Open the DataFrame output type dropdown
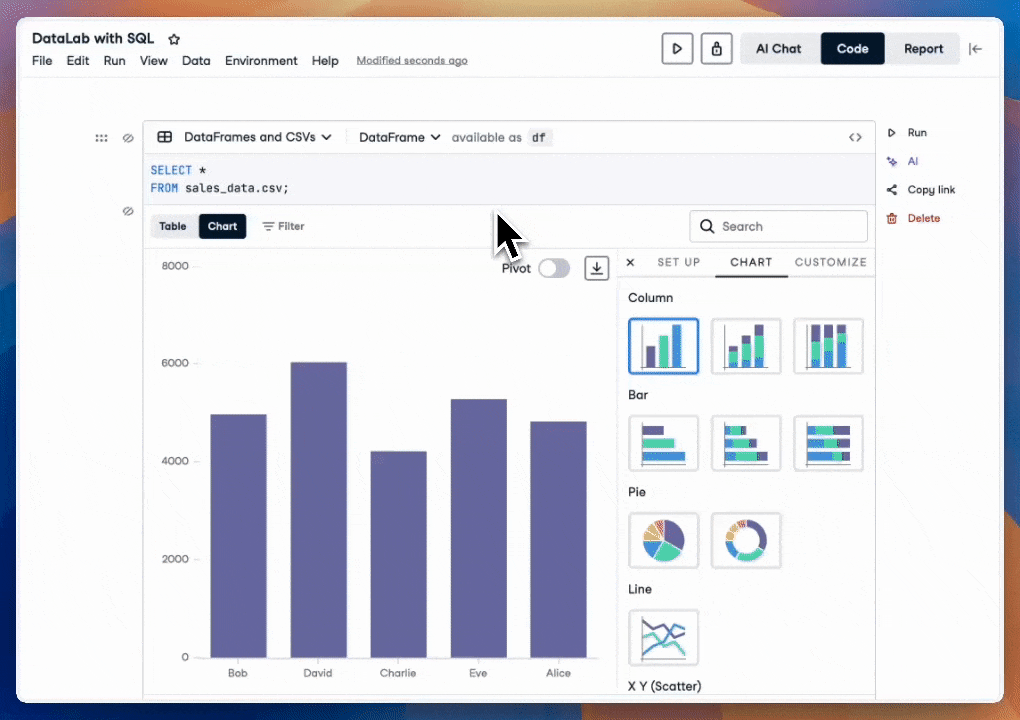 [399, 137]
